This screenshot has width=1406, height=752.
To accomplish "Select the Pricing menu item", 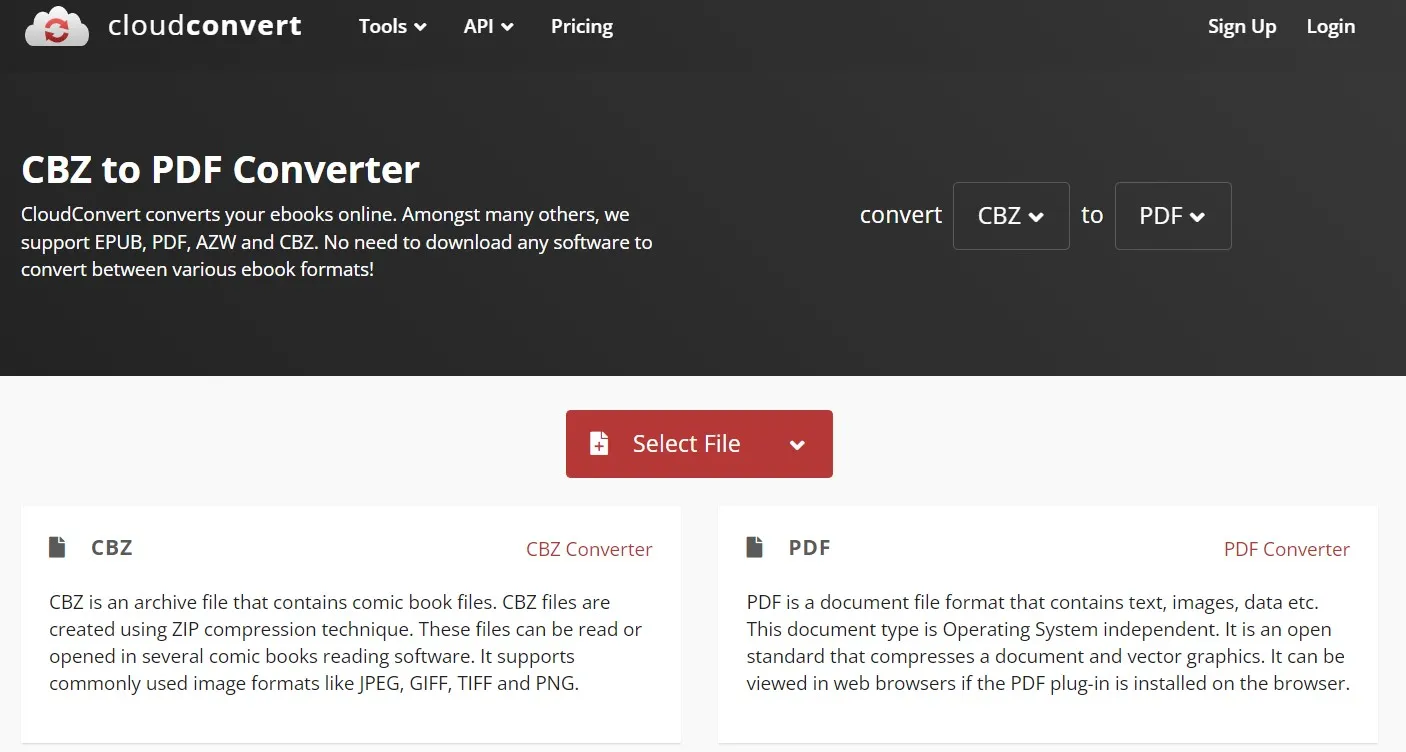I will [581, 27].
